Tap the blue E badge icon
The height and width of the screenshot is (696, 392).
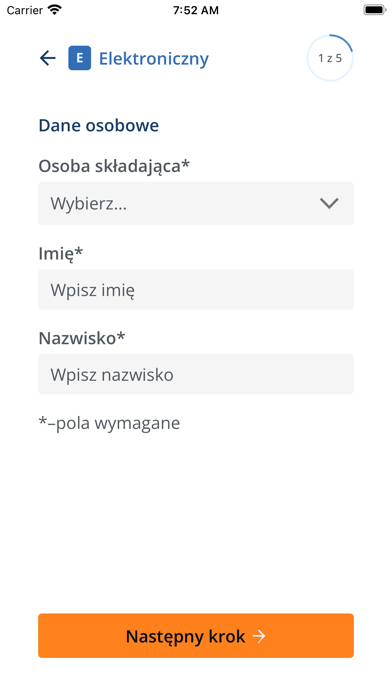tap(79, 58)
